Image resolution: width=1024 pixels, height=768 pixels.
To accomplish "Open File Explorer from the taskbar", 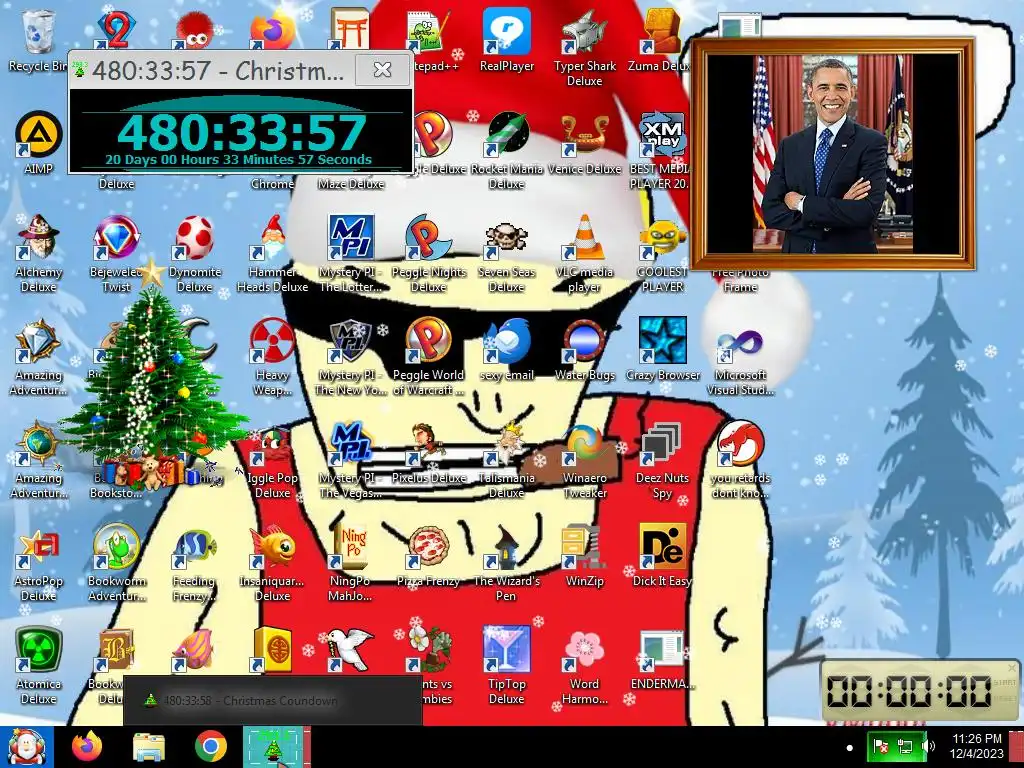I will point(149,747).
